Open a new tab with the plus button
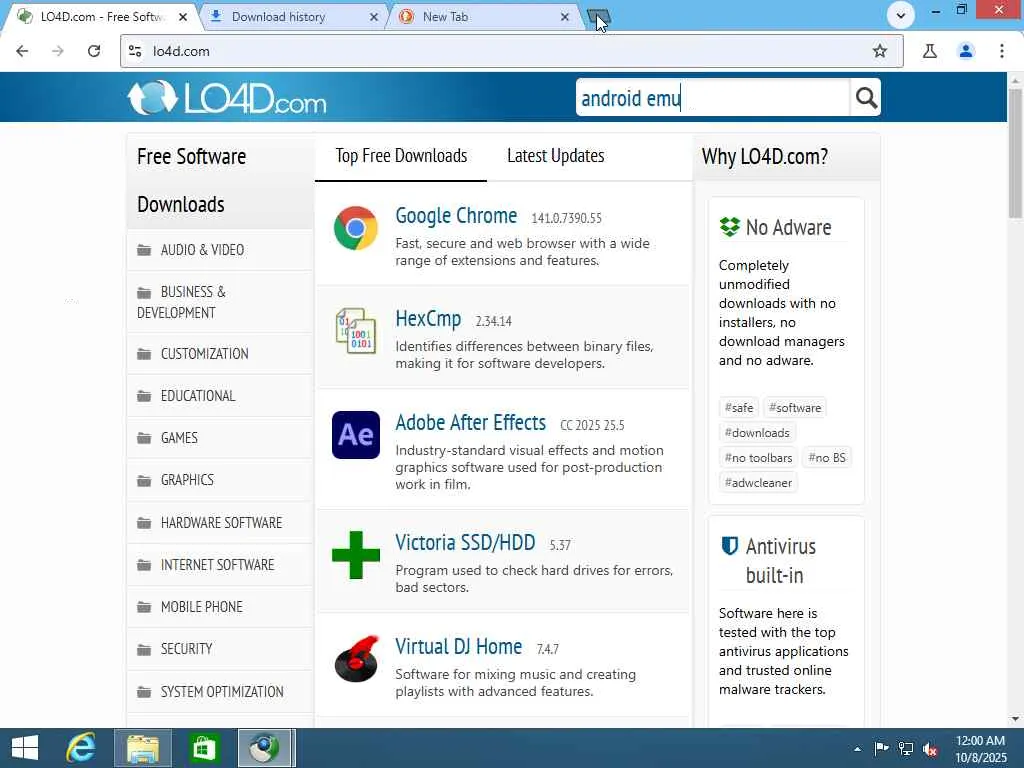This screenshot has height=768, width=1024. (598, 18)
